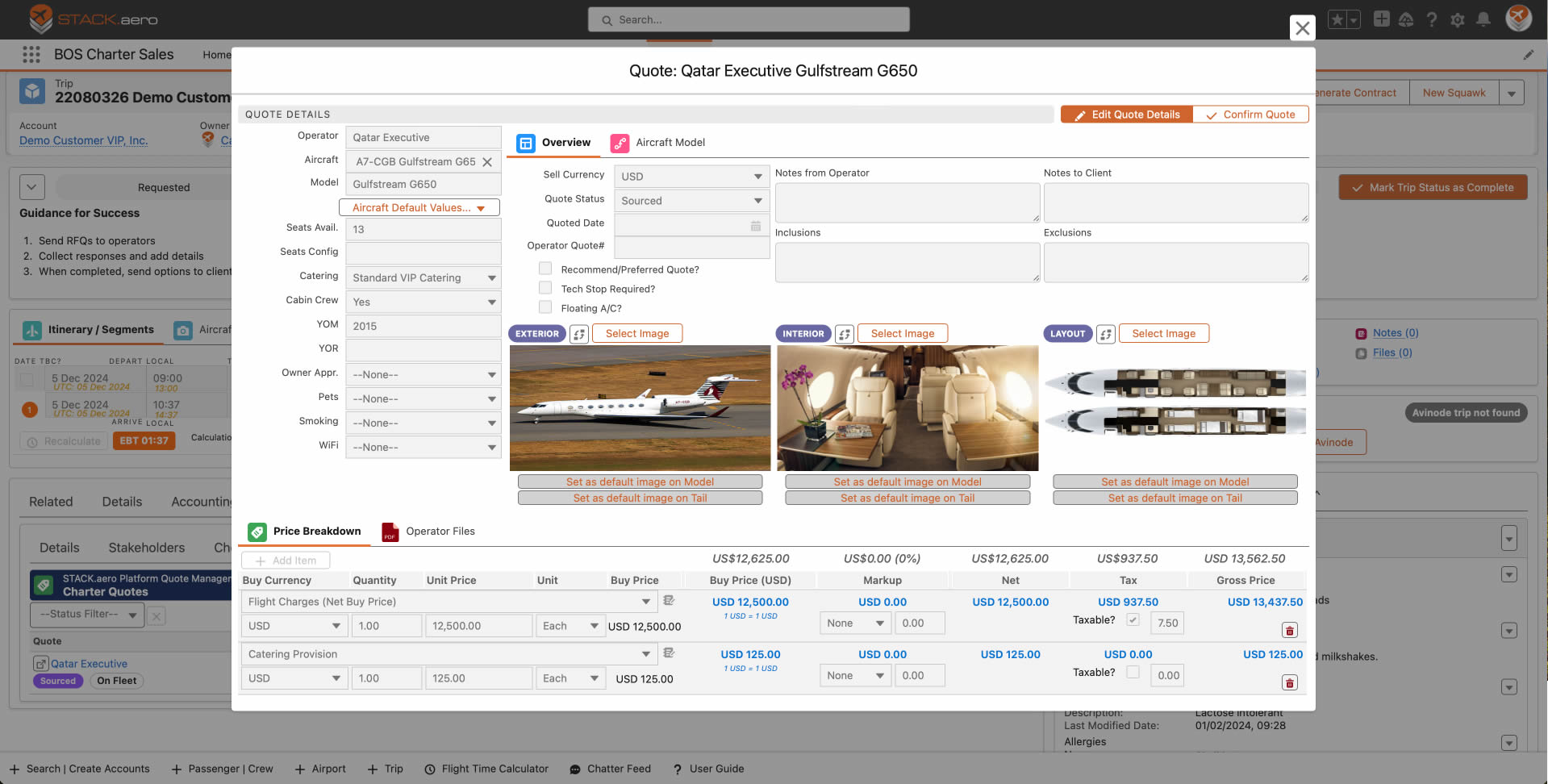Viewport: 1548px width, 784px height.
Task: Click the Operator Quote# field
Action: (x=692, y=248)
